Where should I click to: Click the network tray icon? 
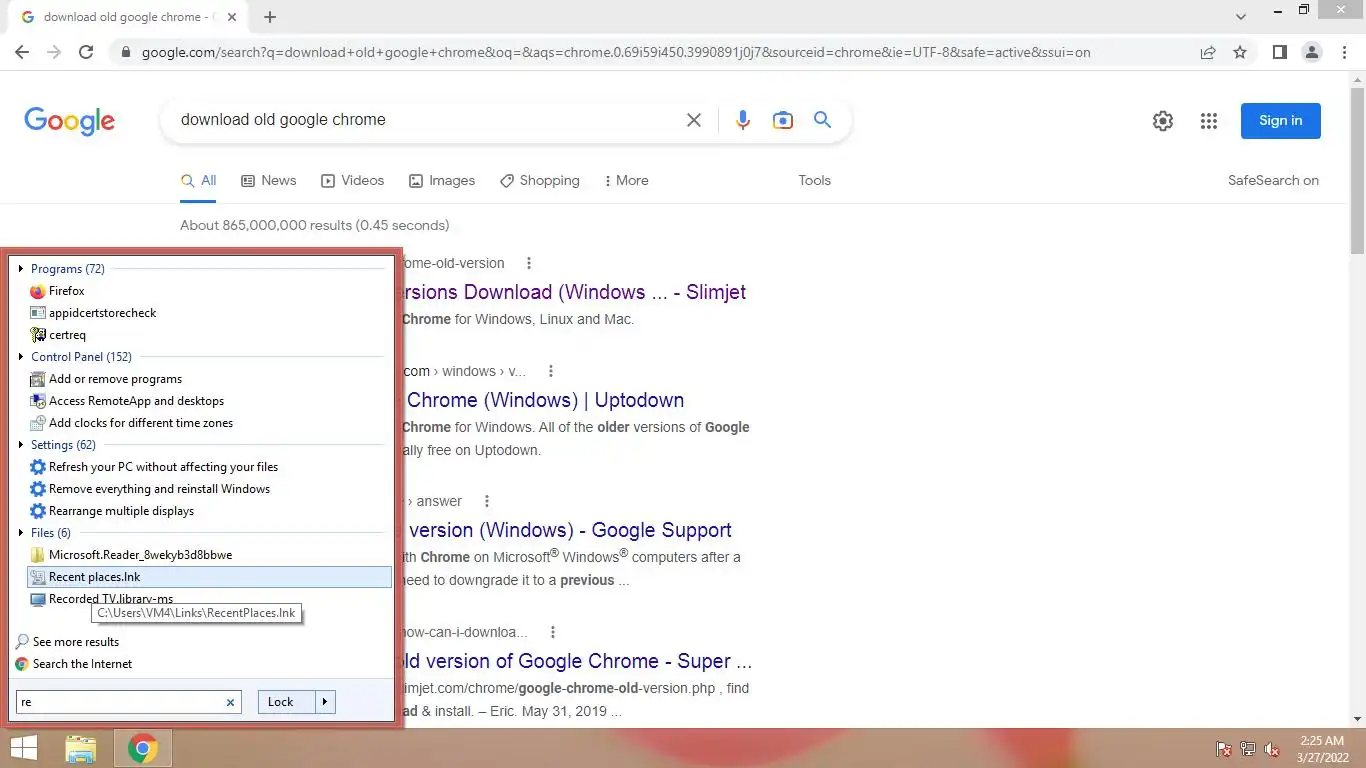(x=1247, y=749)
